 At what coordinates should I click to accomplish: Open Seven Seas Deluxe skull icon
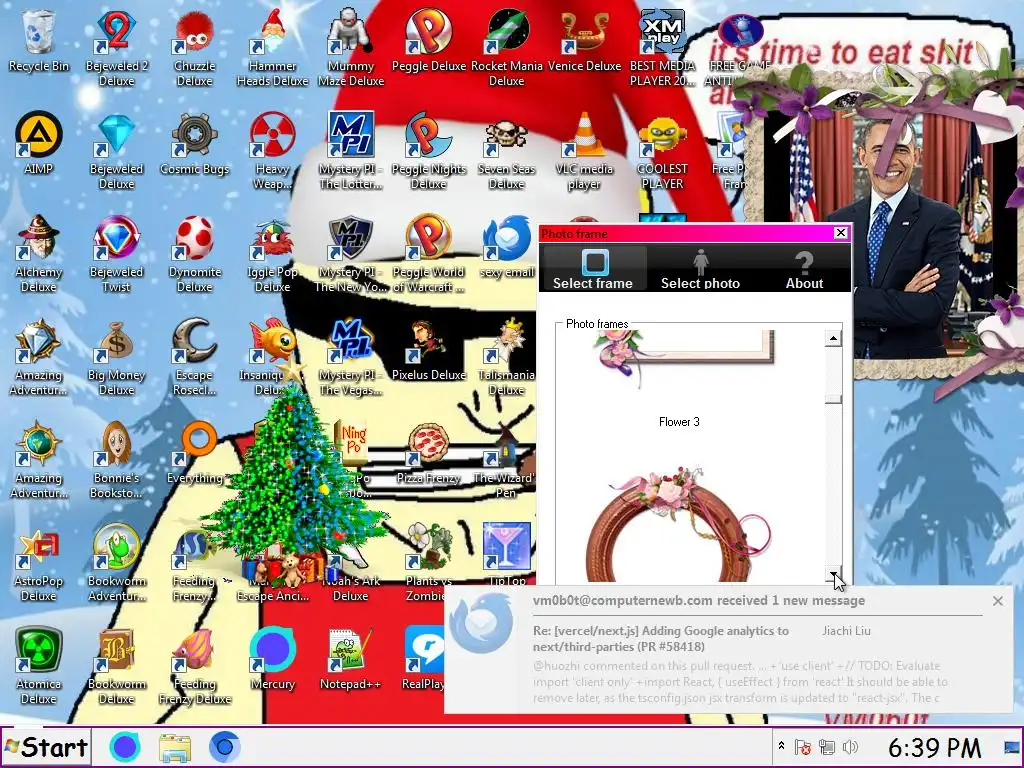pyautogui.click(x=507, y=150)
